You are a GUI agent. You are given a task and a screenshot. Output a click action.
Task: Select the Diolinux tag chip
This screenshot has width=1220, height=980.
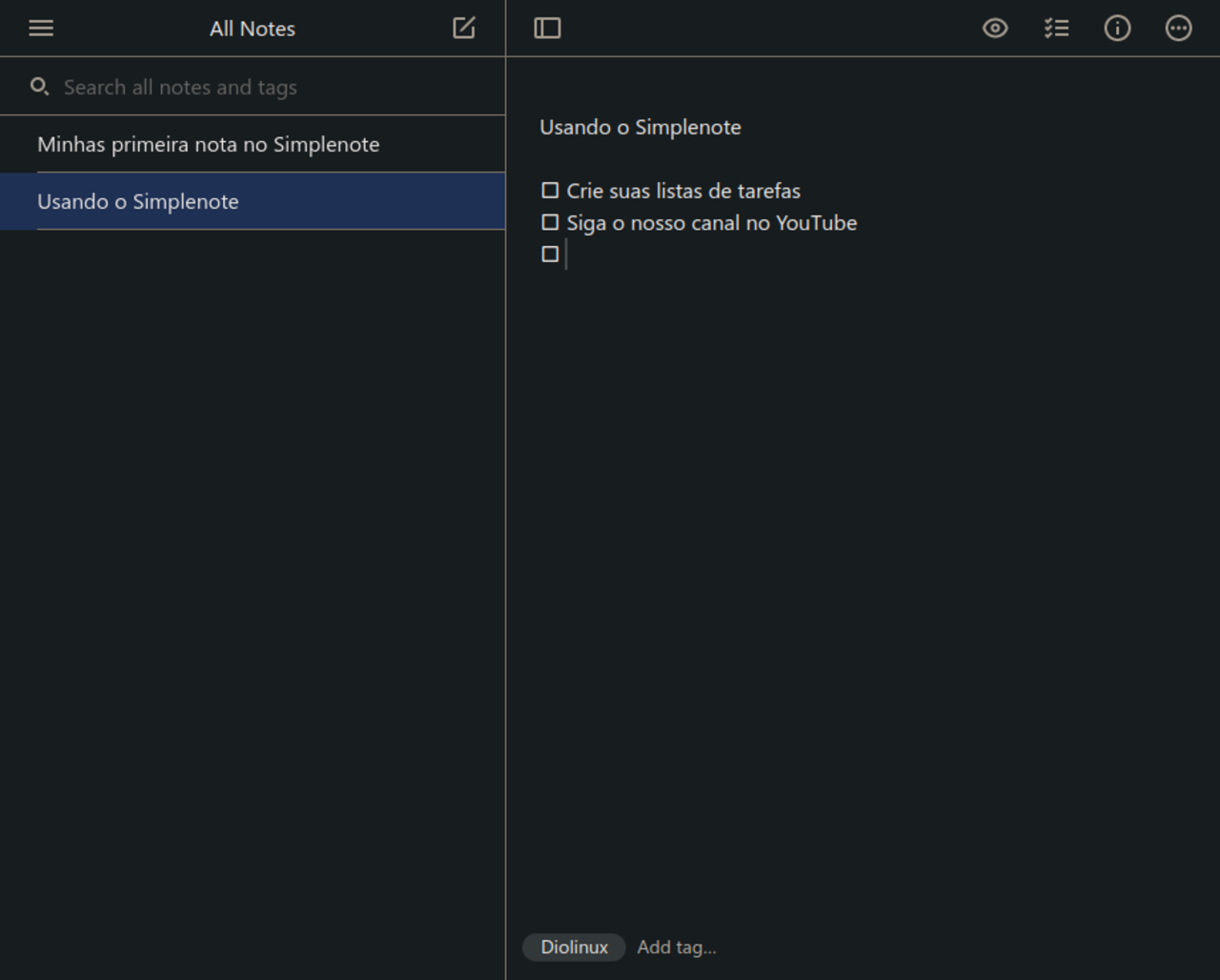[574, 948]
